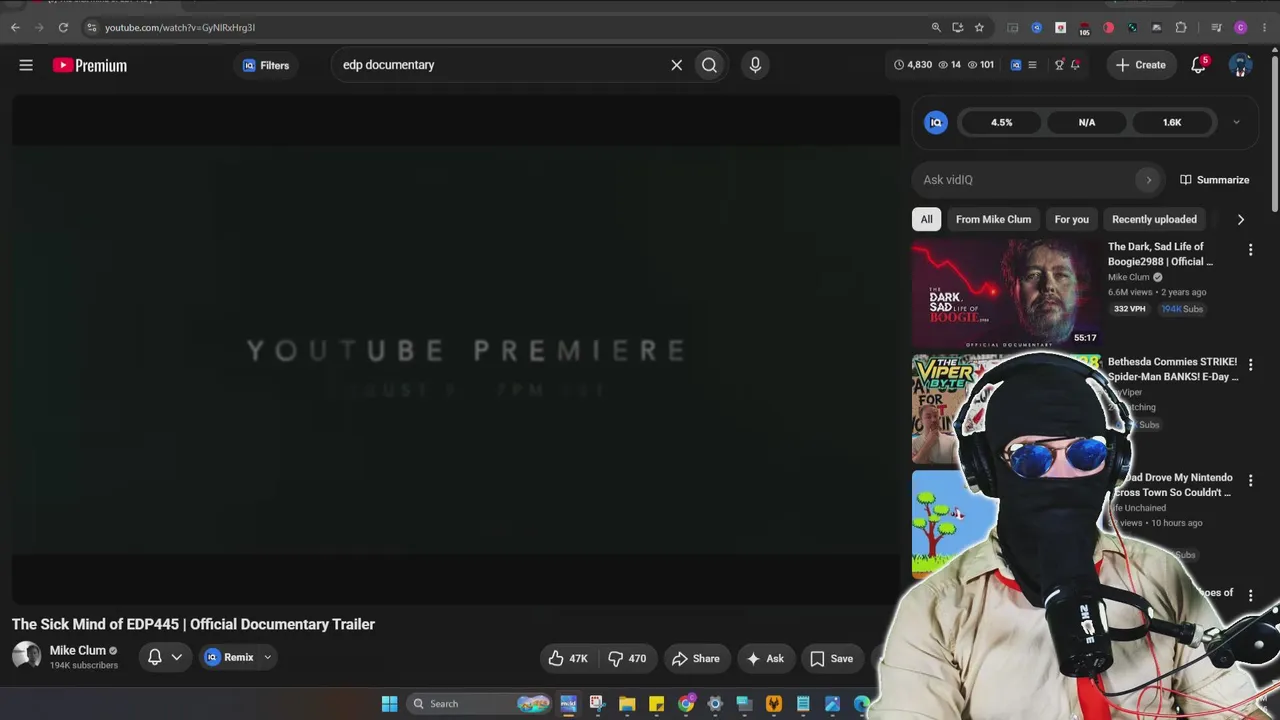This screenshot has width=1280, height=720.
Task: Clear the search box with the X
Action: (x=676, y=65)
